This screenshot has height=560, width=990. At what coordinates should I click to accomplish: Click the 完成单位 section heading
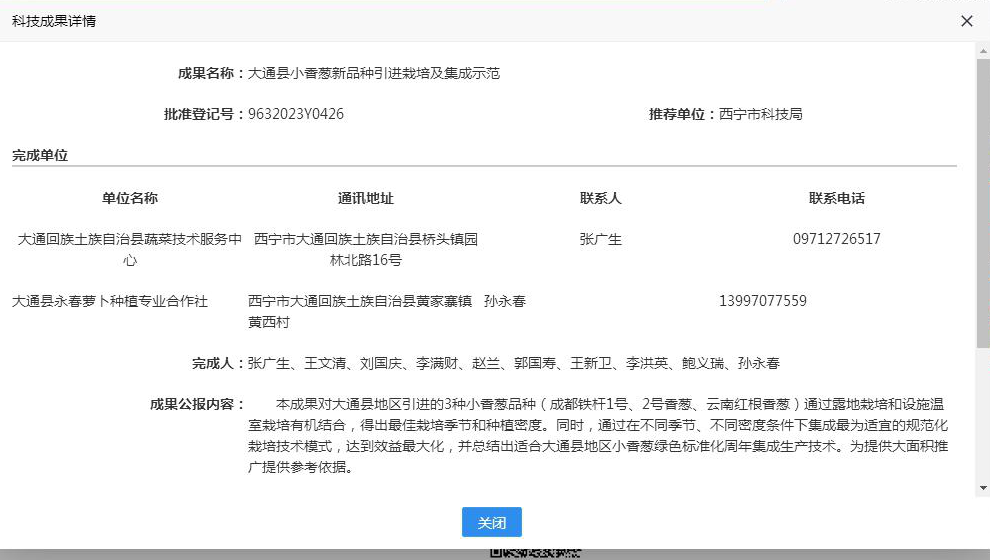tap(40, 156)
